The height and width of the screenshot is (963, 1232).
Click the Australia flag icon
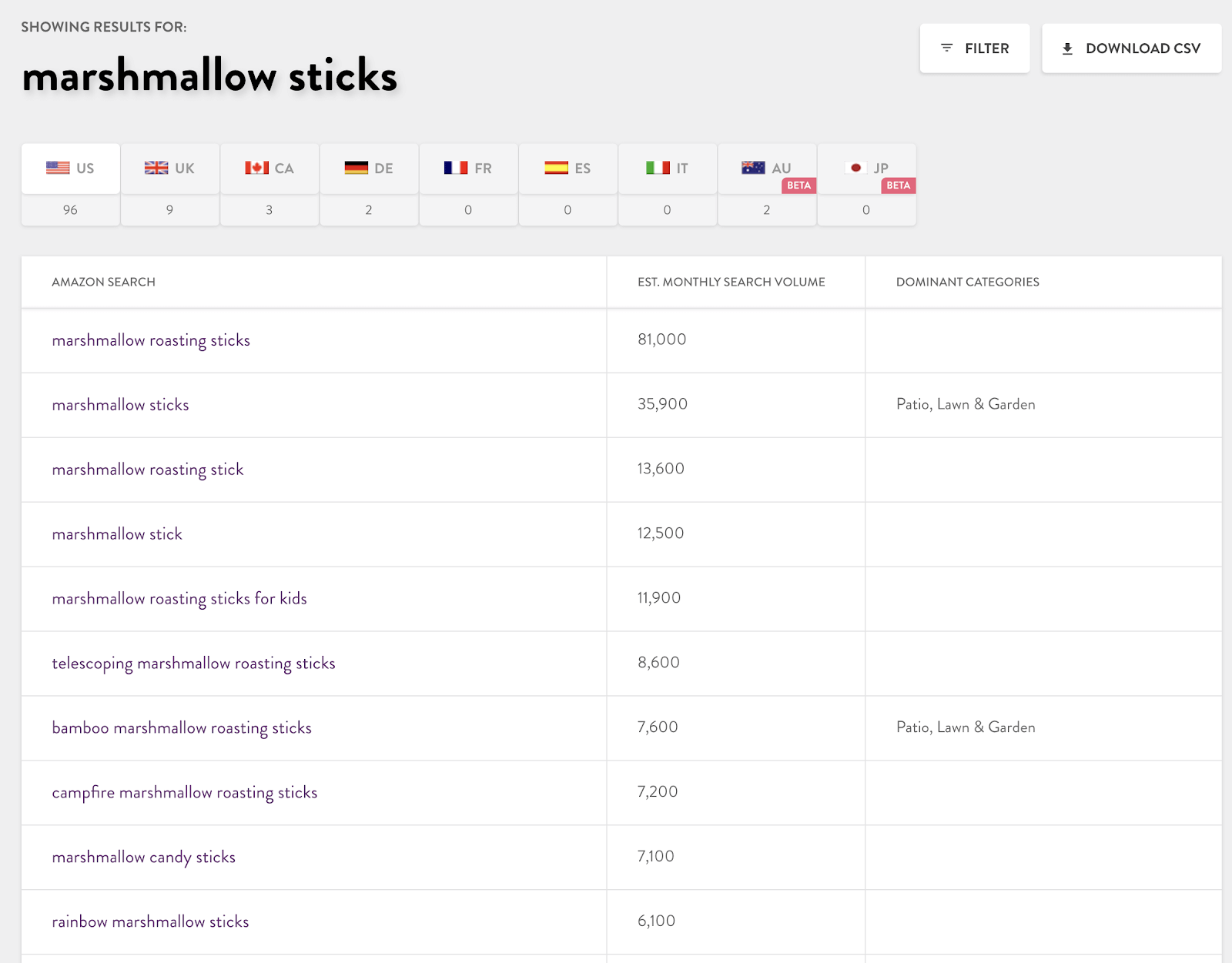[x=753, y=168]
